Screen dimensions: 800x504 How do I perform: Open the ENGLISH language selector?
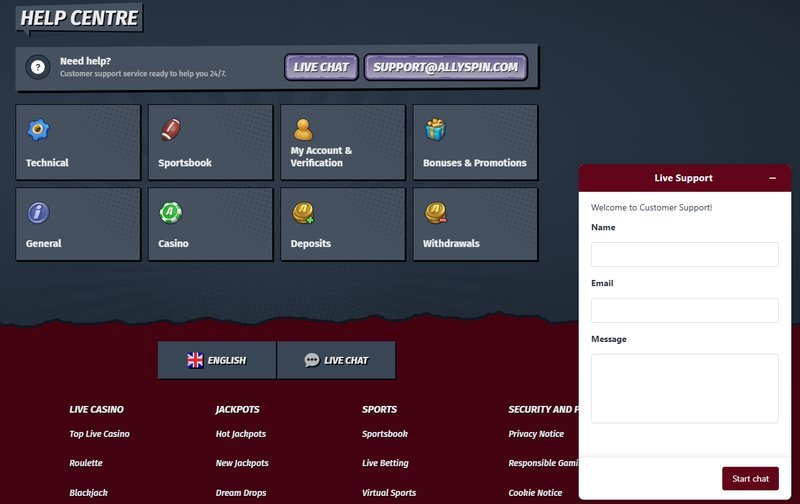point(217,360)
